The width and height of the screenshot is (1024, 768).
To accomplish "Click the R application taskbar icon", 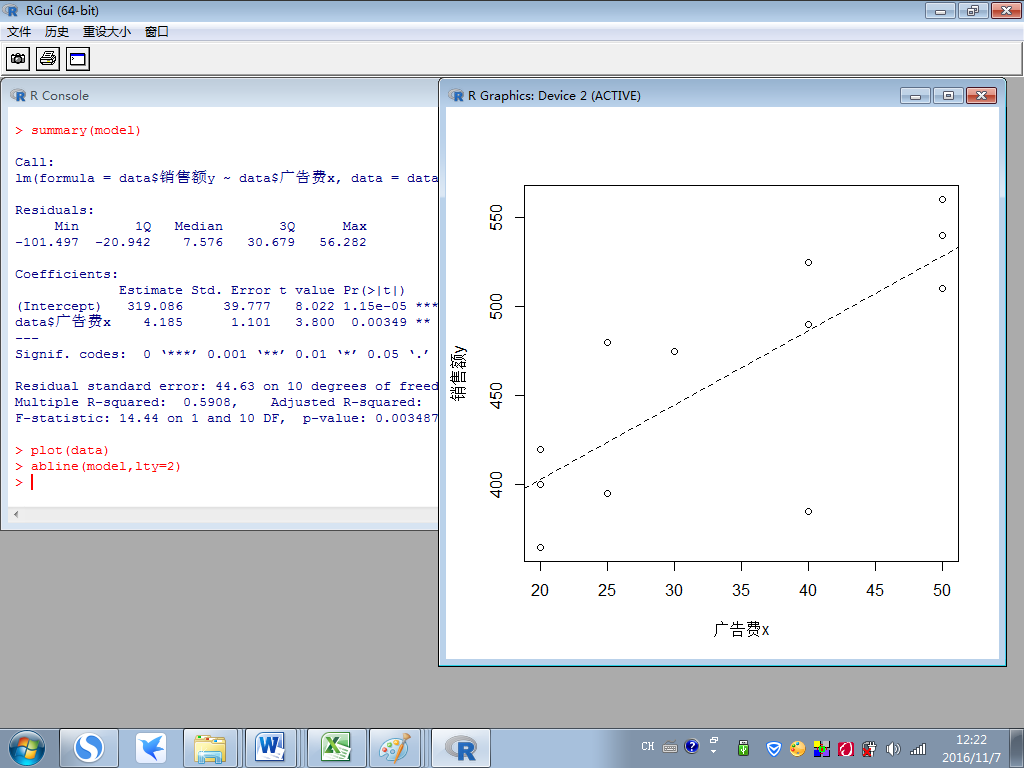I will click(x=460, y=748).
